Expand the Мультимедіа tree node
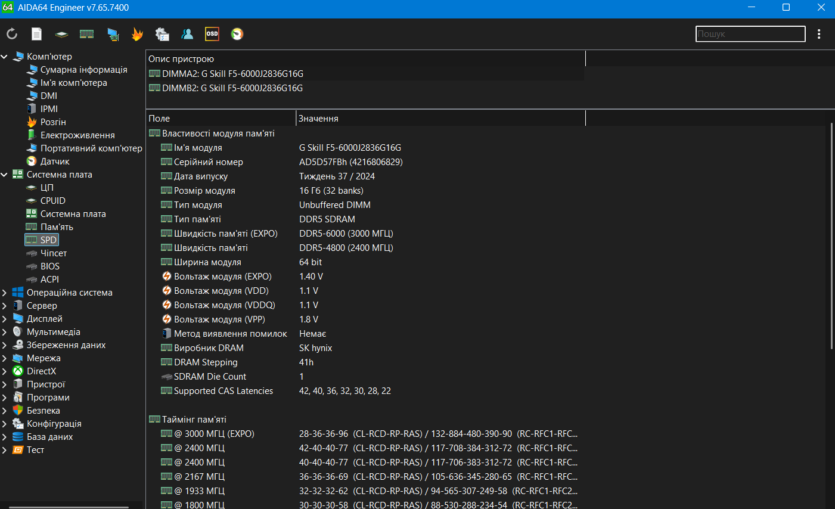The width and height of the screenshot is (835, 509). (4, 332)
